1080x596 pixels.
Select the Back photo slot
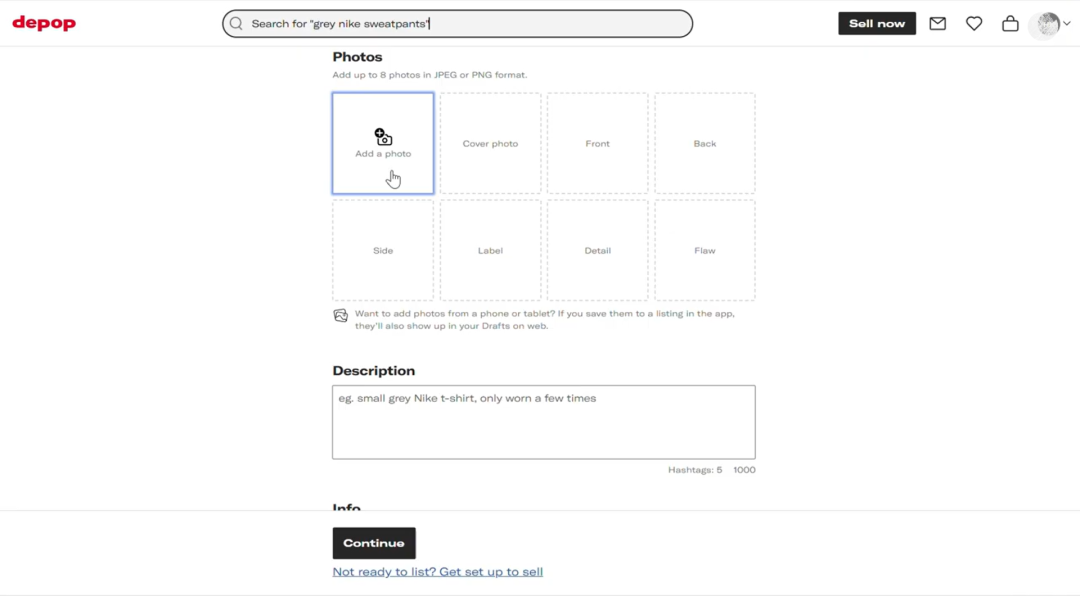click(705, 143)
